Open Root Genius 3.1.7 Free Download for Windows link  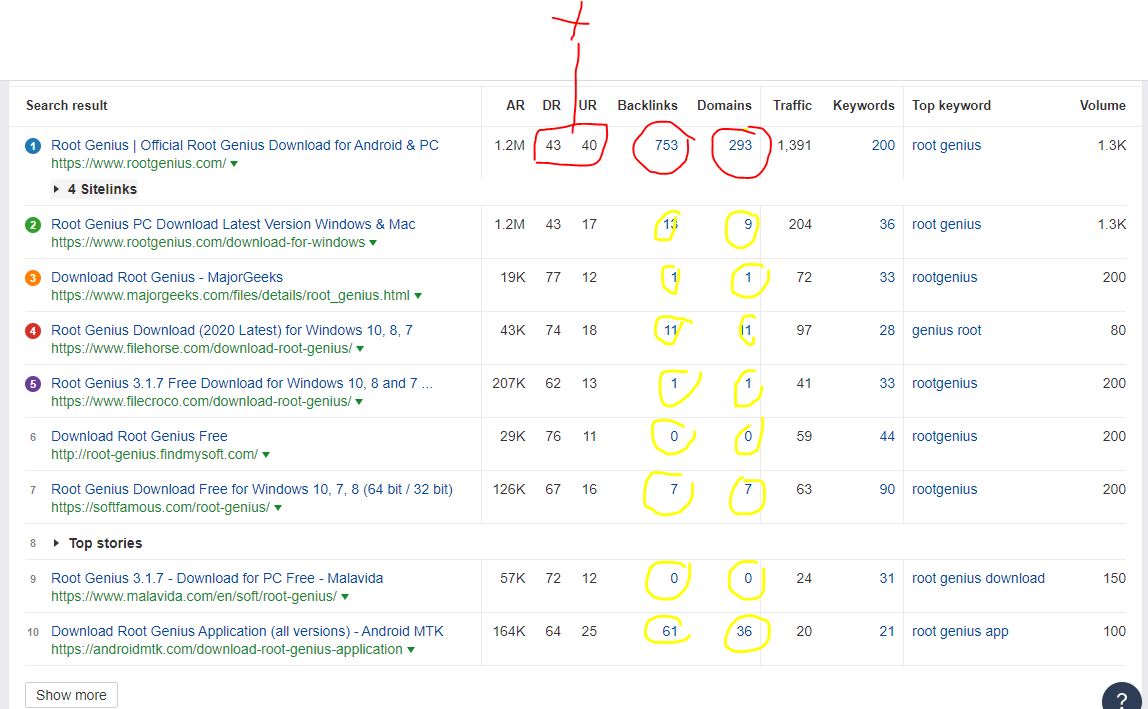click(x=242, y=383)
